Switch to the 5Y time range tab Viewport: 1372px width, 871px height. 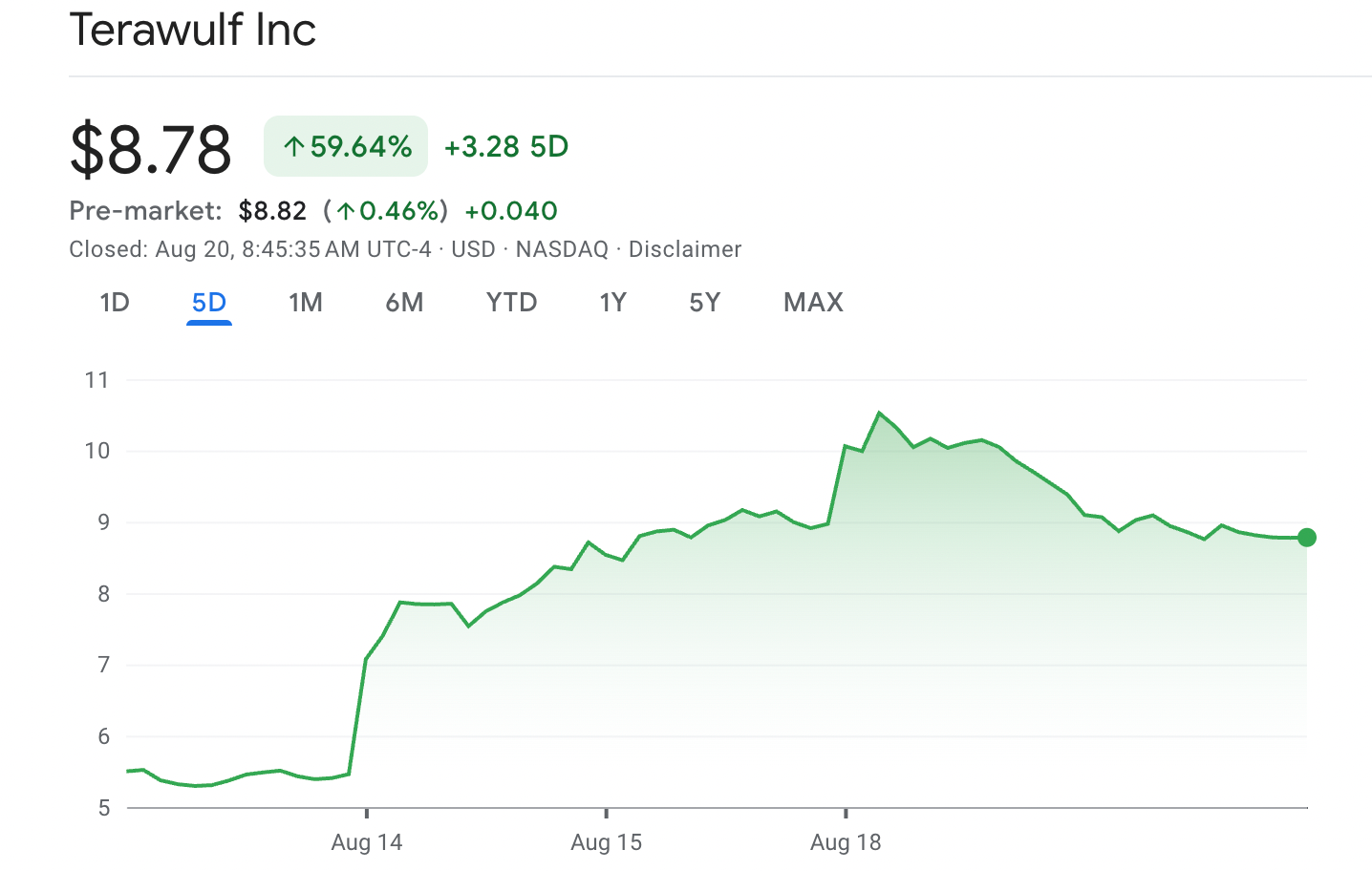pos(704,302)
